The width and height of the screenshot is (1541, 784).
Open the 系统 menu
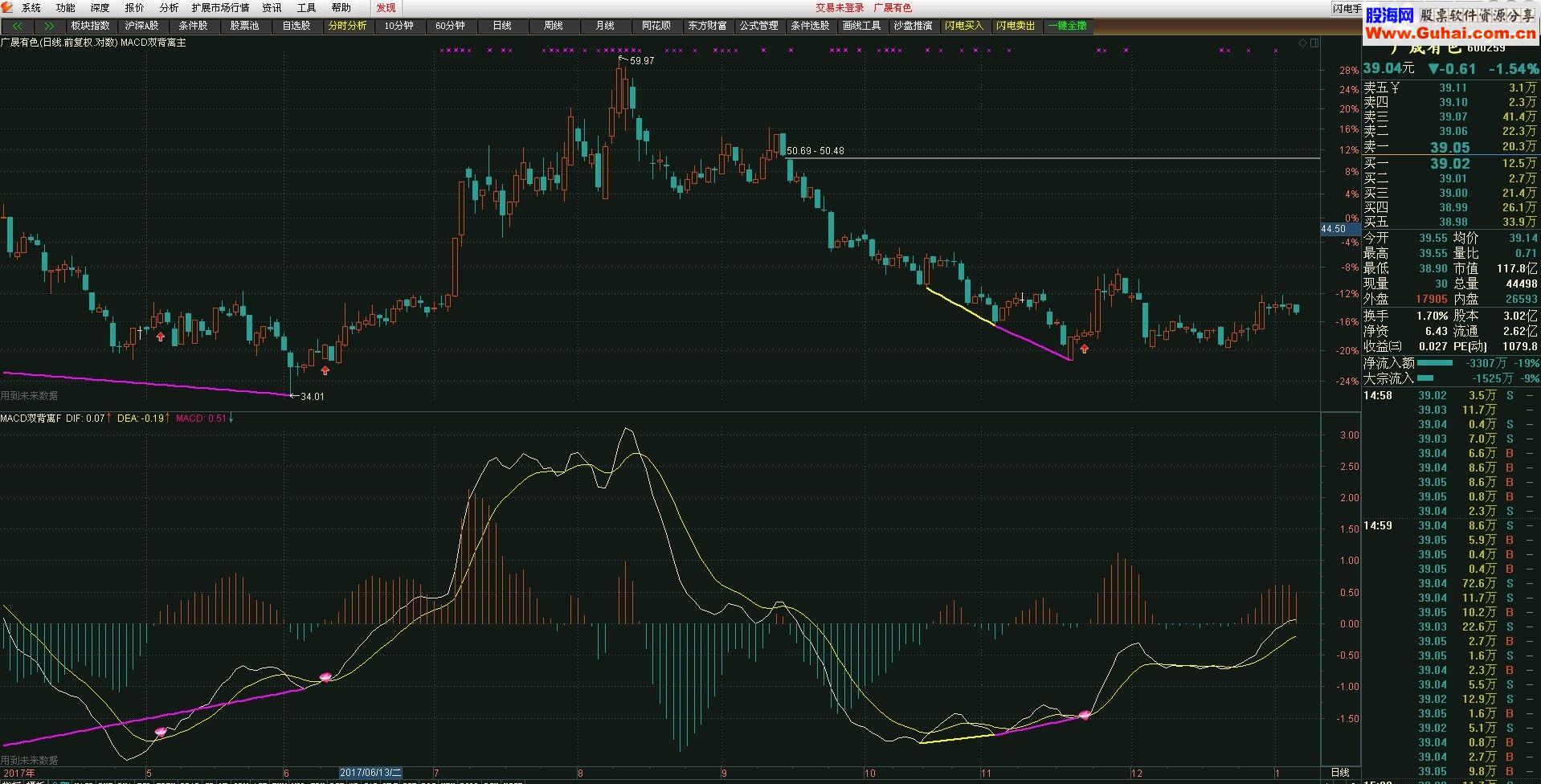[31, 8]
